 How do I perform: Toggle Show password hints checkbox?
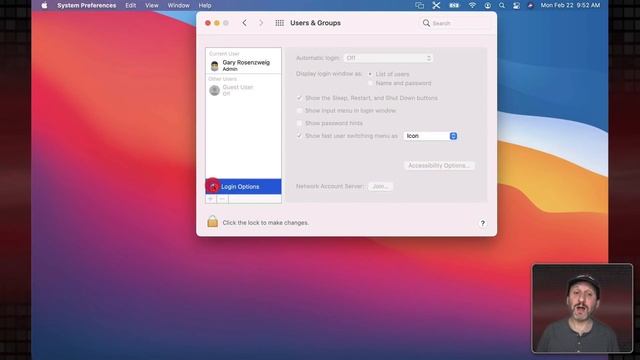(x=299, y=123)
